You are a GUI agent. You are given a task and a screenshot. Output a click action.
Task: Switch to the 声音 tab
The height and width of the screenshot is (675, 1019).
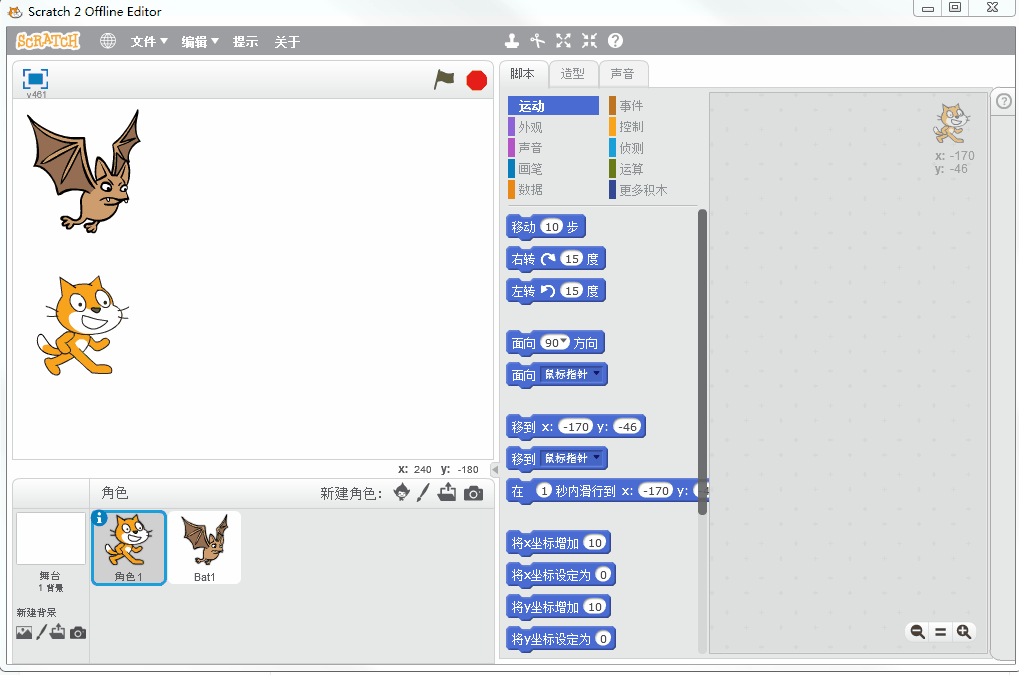pos(623,73)
